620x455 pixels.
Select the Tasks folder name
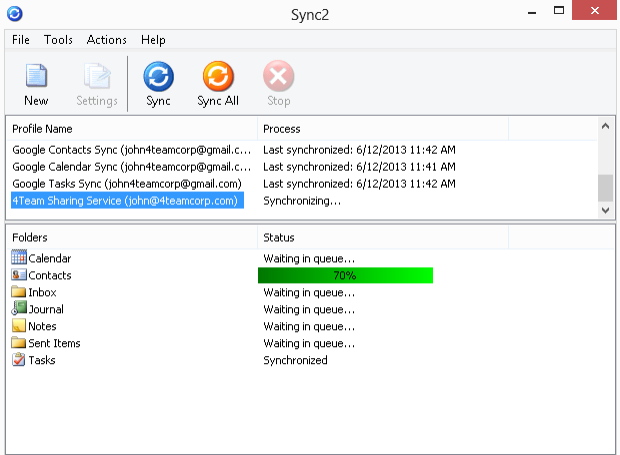(x=42, y=360)
